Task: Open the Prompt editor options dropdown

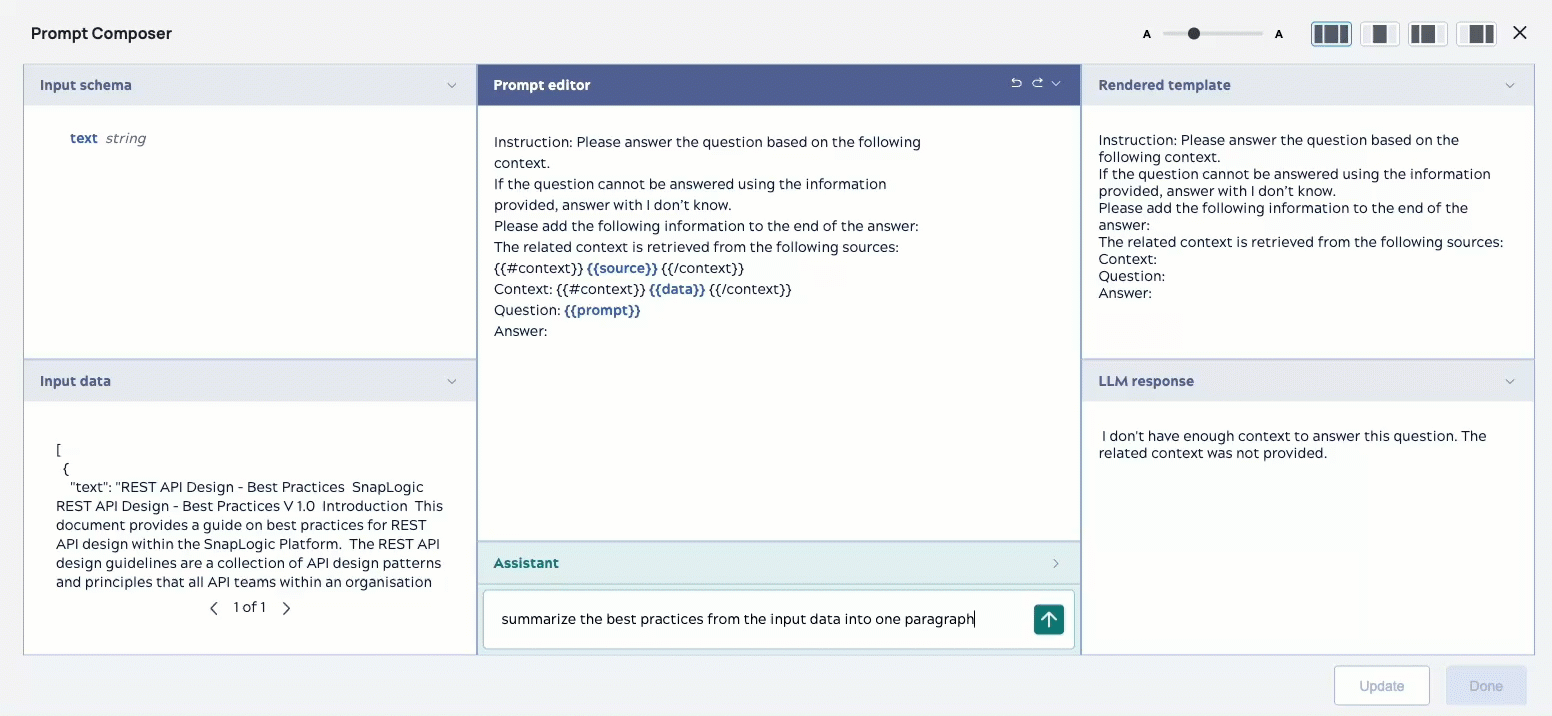Action: [1058, 84]
